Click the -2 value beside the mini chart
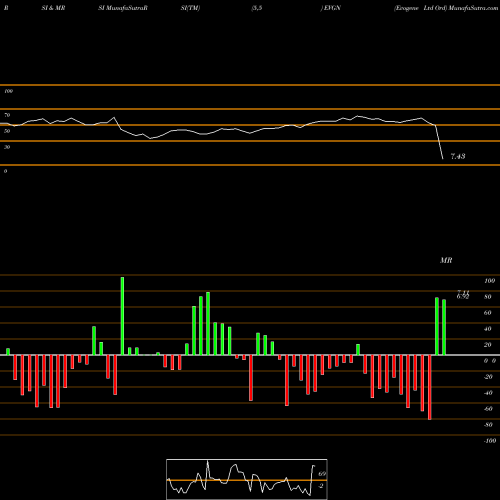Image resolution: width=500 pixels, height=500 pixels. [x=321, y=486]
